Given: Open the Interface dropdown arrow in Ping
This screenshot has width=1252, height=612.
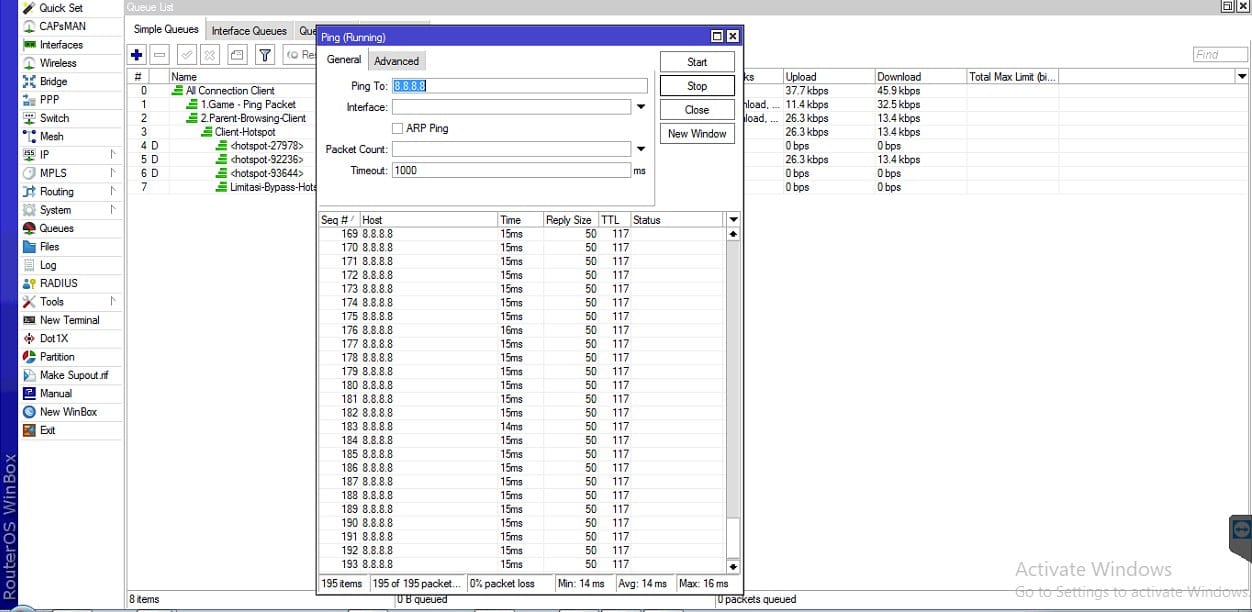Looking at the screenshot, I should click(x=641, y=107).
